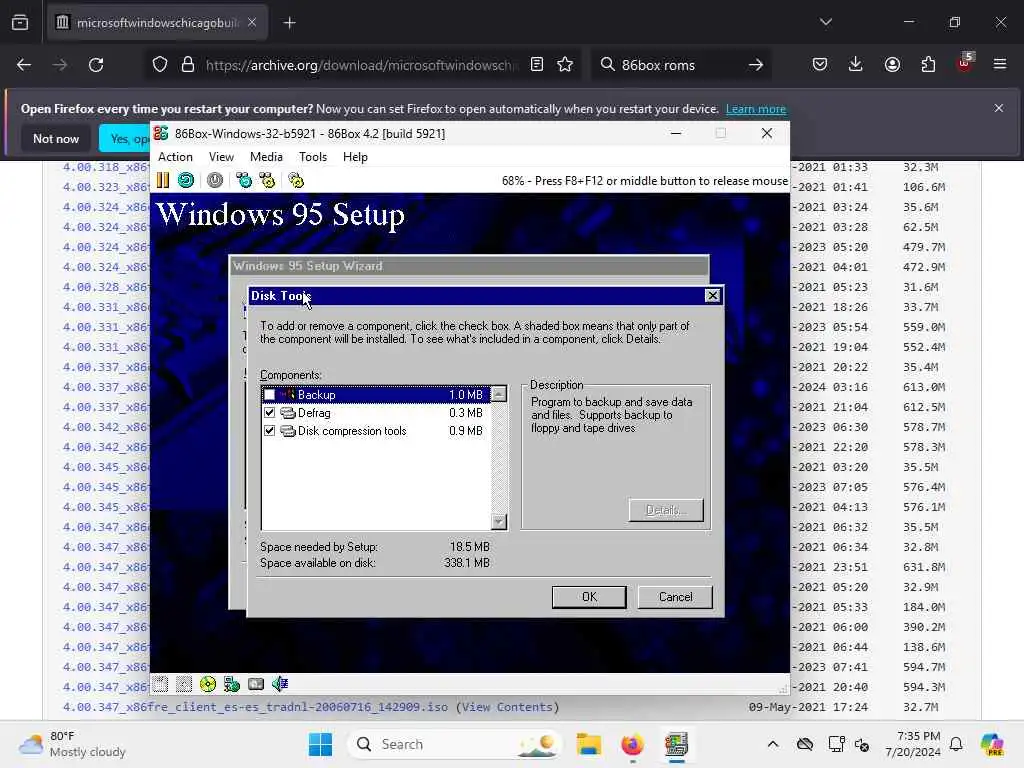
Task: Click Not now in Firefox notification
Action: click(x=56, y=138)
